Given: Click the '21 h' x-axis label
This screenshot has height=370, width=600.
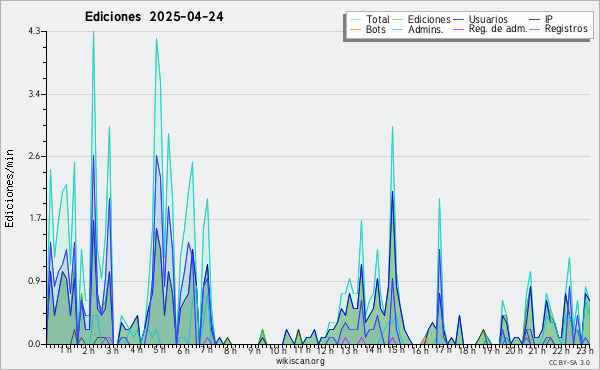Looking at the screenshot, I should [538, 350].
